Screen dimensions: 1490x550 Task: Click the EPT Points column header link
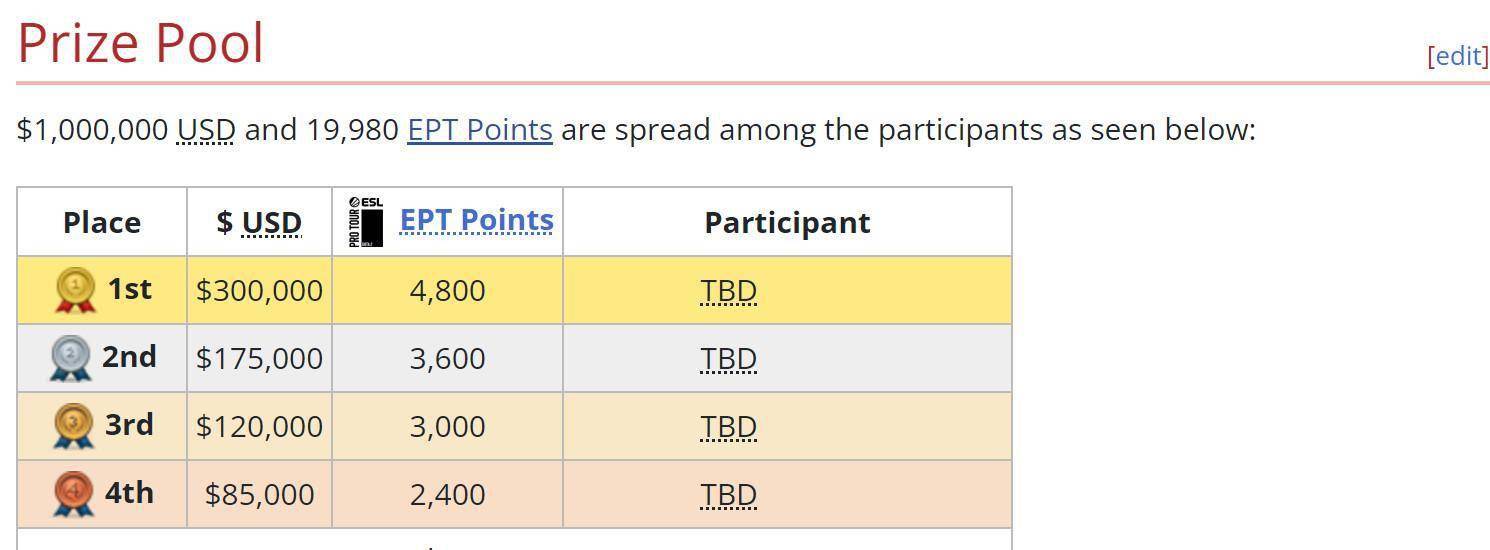(477, 220)
